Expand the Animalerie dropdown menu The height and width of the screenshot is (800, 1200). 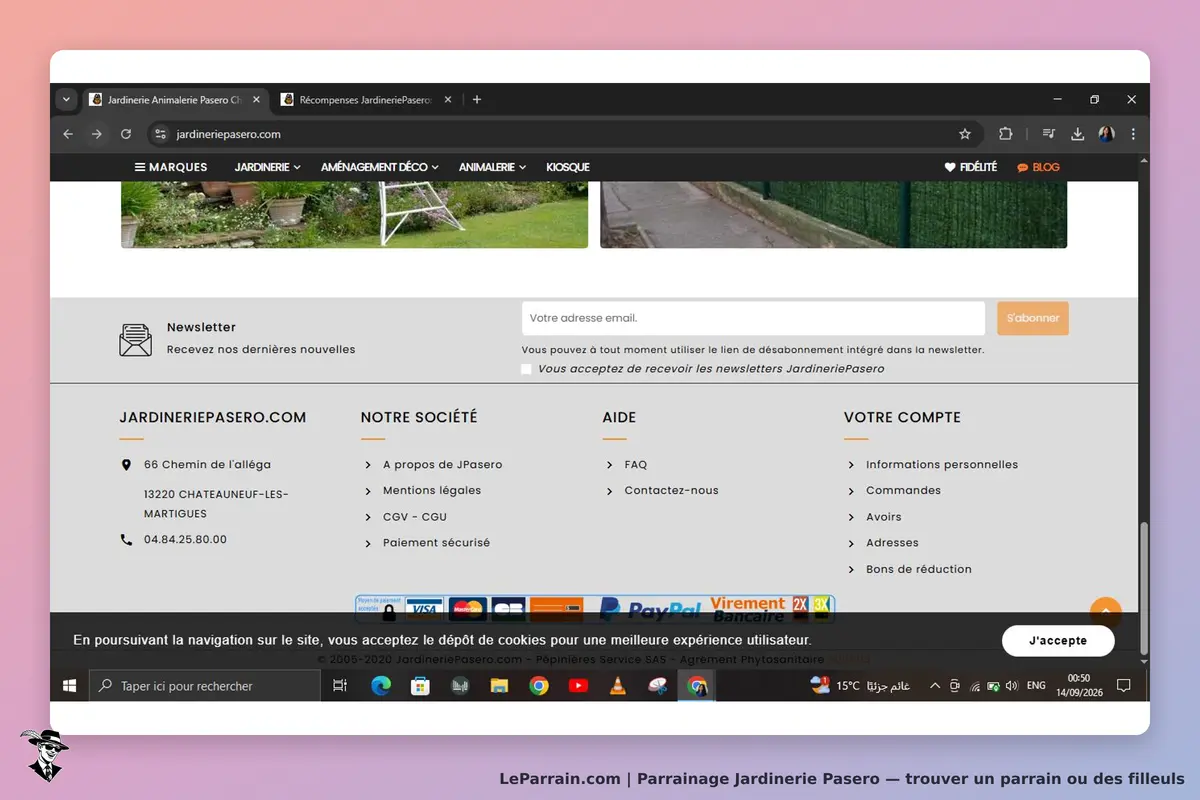click(x=492, y=167)
